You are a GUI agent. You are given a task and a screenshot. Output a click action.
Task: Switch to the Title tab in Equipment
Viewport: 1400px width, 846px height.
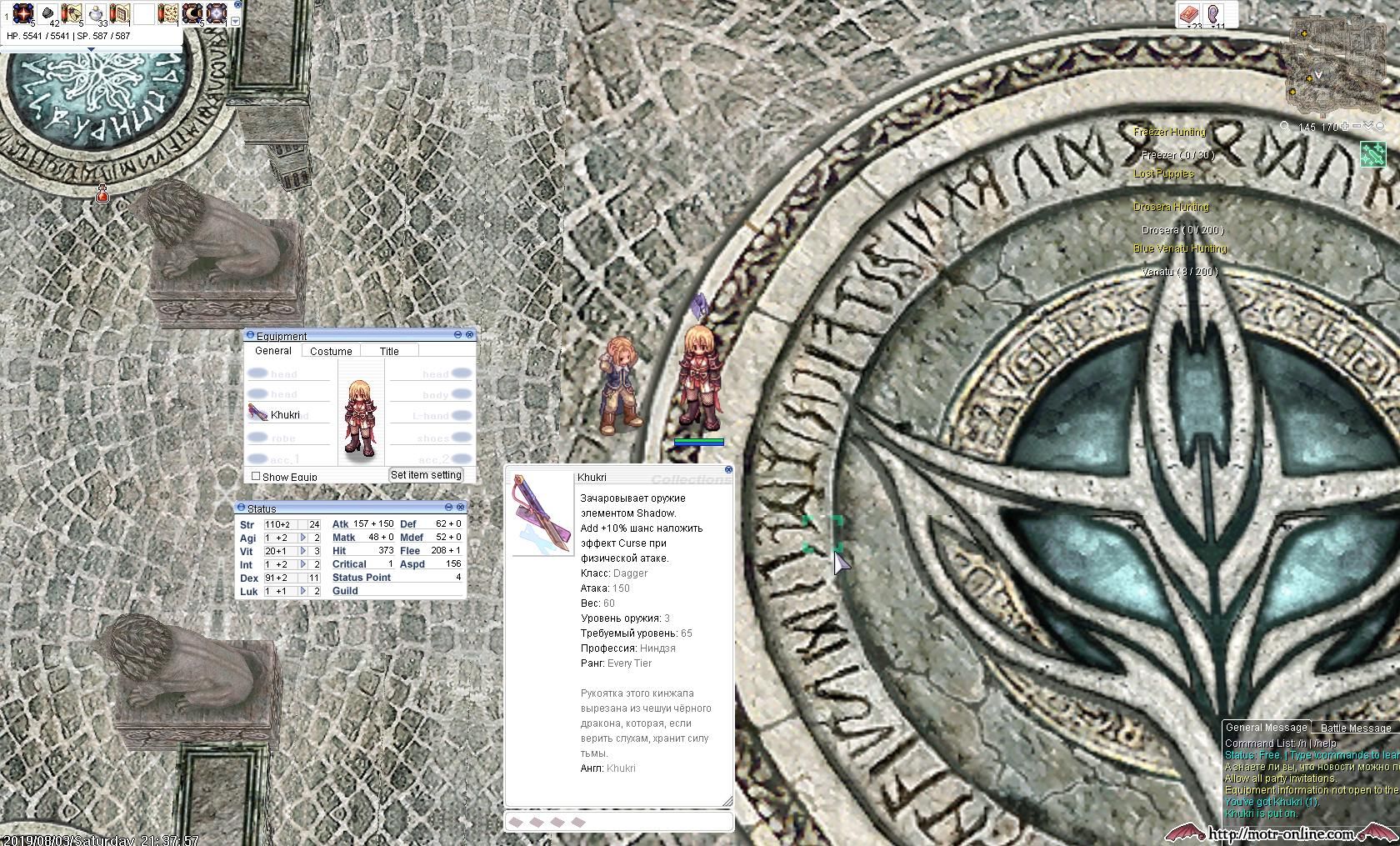389,351
